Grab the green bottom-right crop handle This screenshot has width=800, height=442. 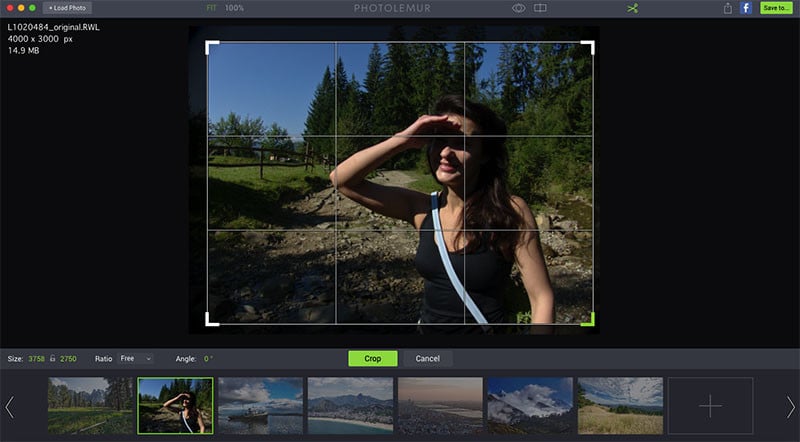[588, 320]
